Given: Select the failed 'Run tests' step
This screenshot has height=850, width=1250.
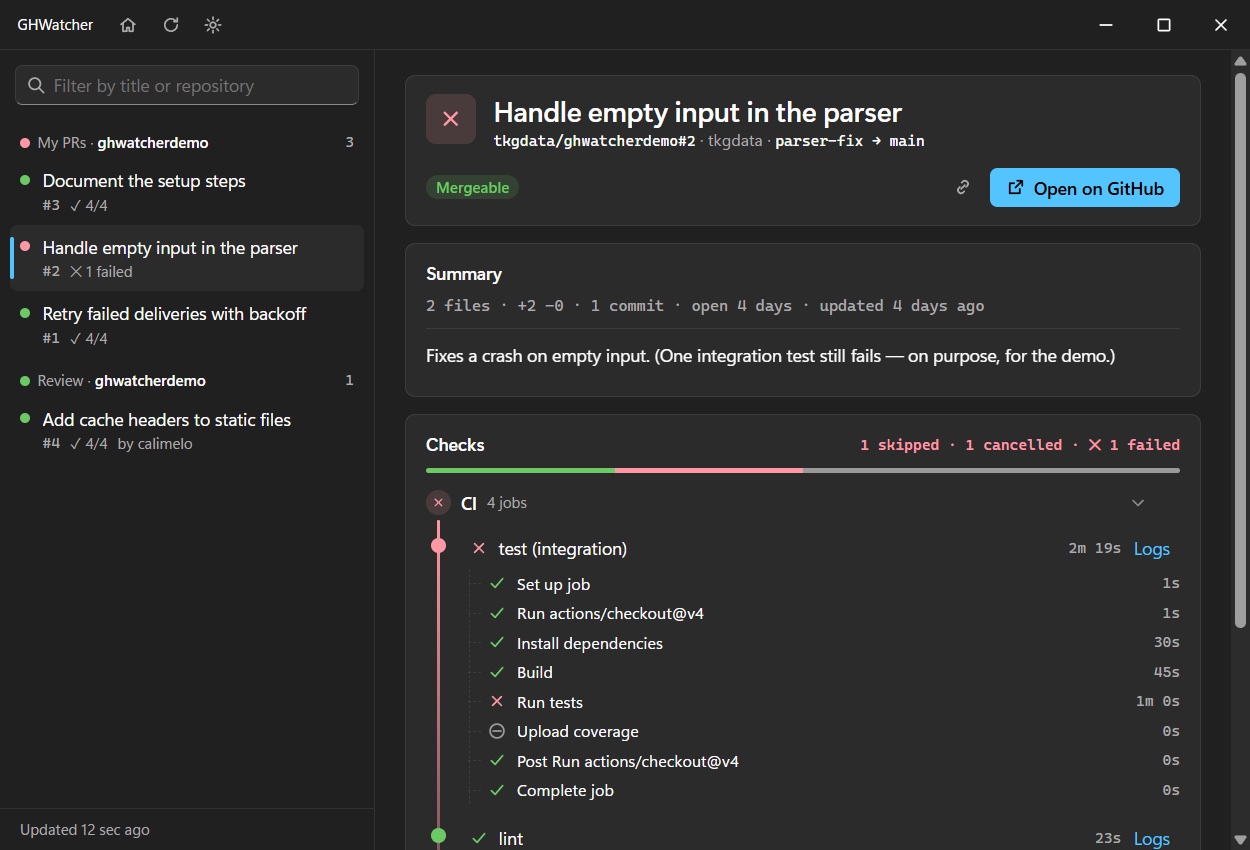Looking at the screenshot, I should (x=834, y=702).
